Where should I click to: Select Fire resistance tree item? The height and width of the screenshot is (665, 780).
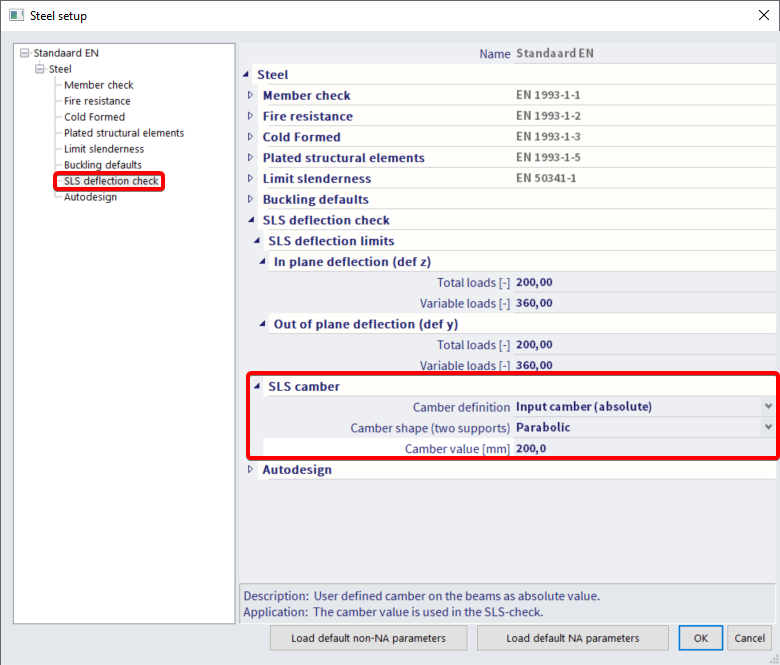pyautogui.click(x=97, y=101)
